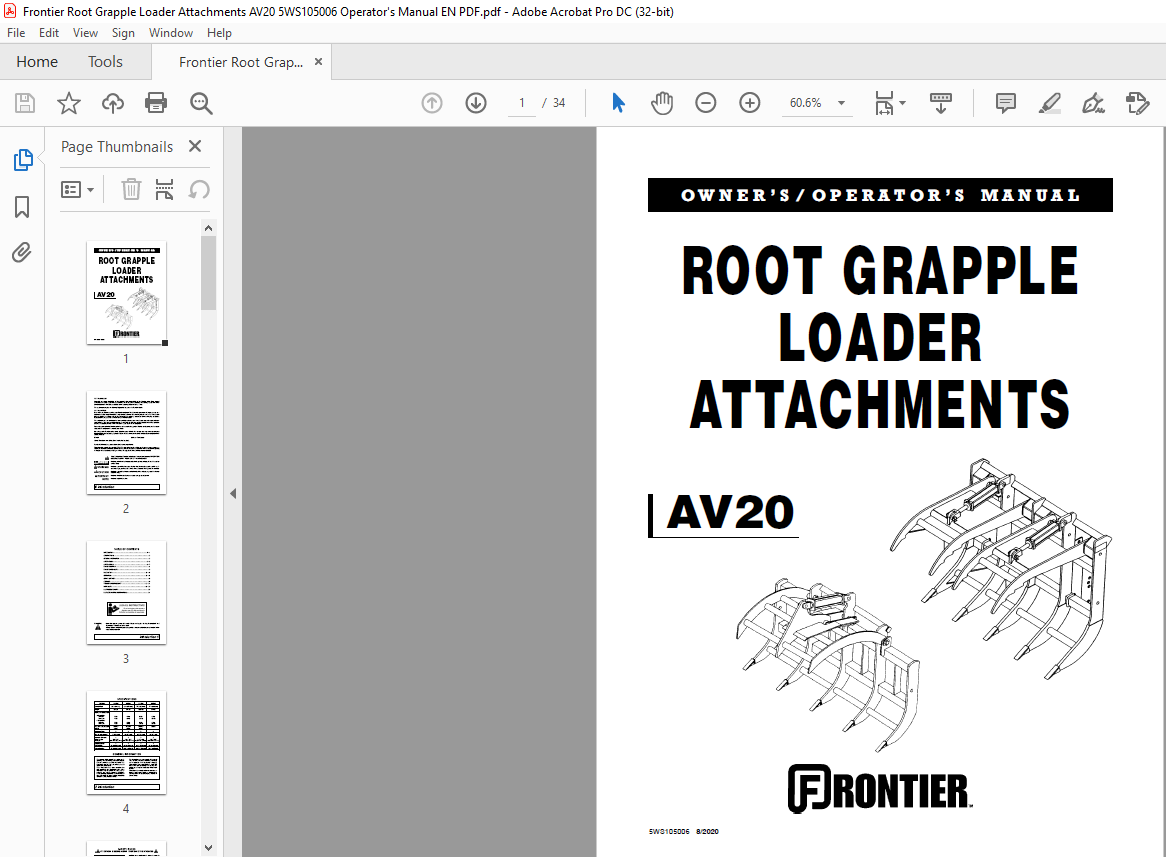
Task: Select the Frontier Root Grap... document tab
Action: coord(240,62)
